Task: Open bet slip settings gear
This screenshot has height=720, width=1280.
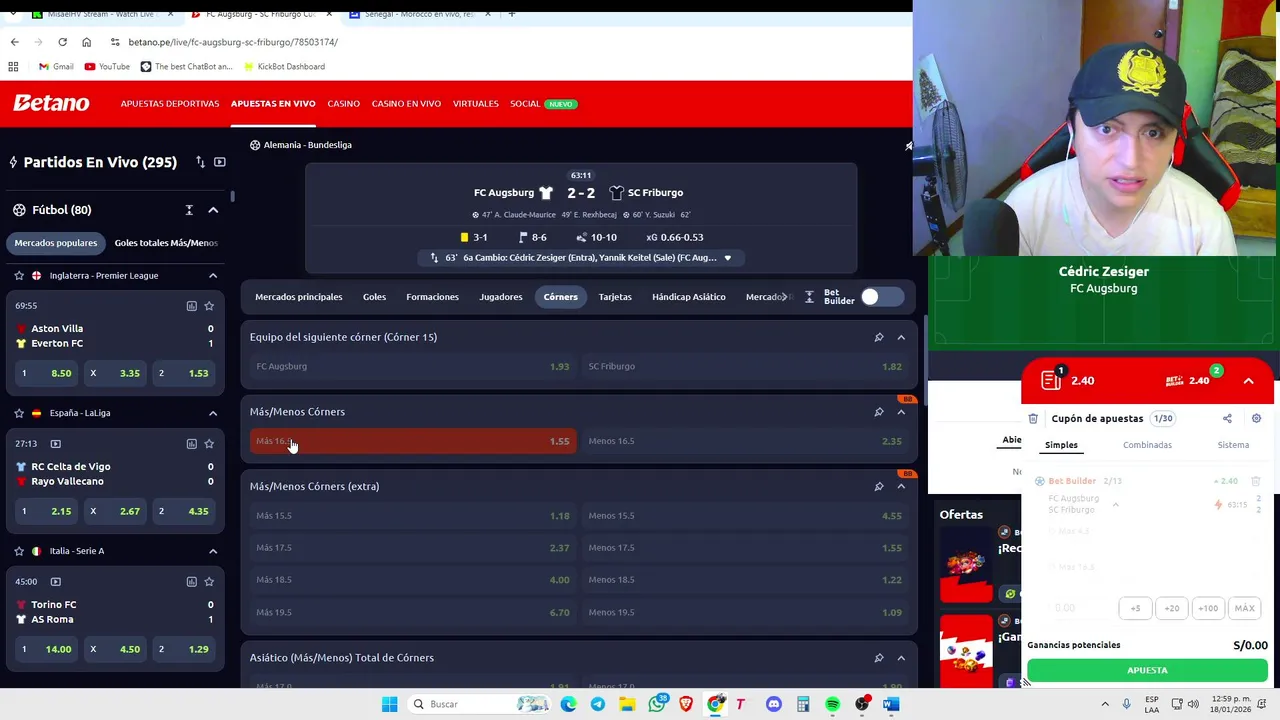Action: tap(1256, 419)
